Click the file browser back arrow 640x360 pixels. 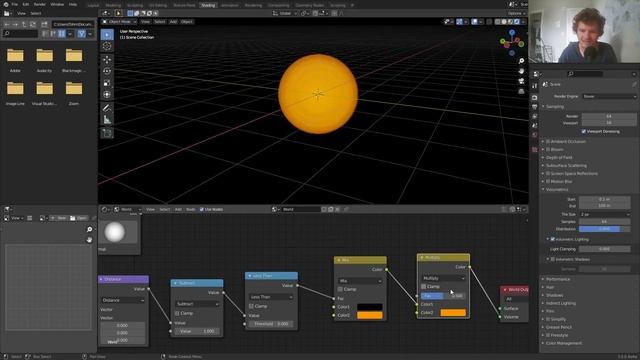pyautogui.click(x=7, y=24)
